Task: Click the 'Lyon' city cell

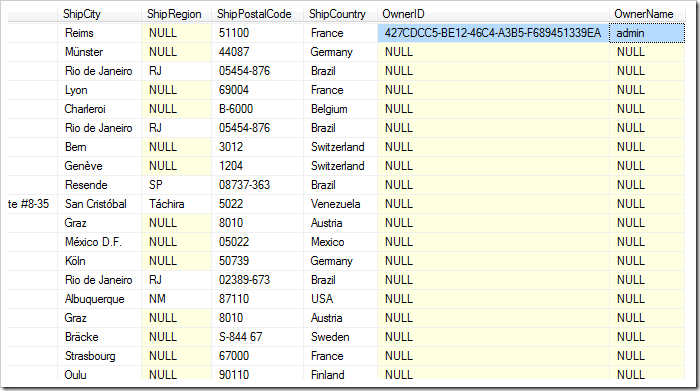Action: (99, 90)
